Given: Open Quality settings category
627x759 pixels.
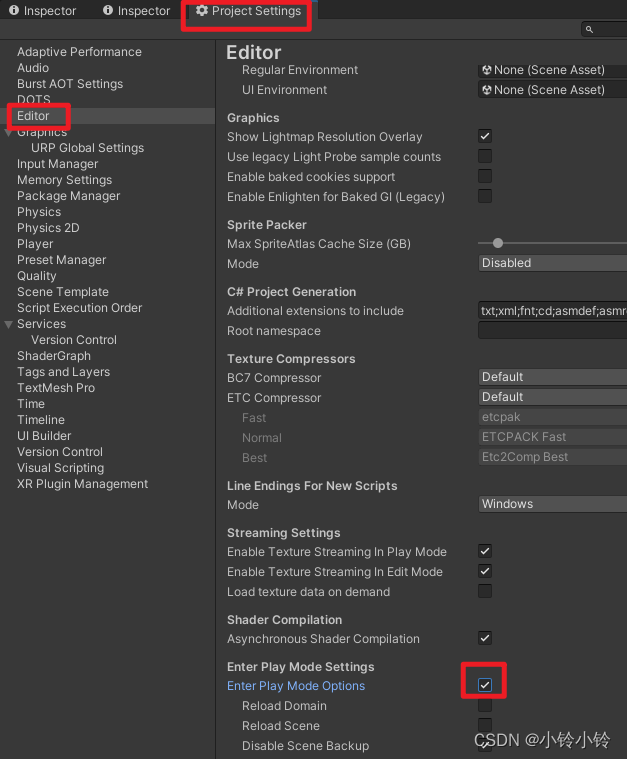Looking at the screenshot, I should point(36,275).
